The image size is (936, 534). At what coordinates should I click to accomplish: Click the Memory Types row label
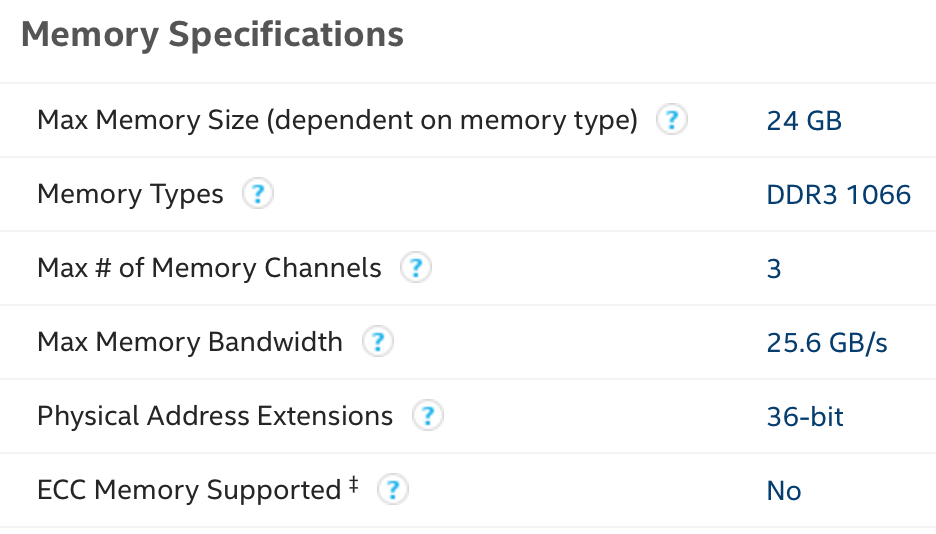[130, 194]
